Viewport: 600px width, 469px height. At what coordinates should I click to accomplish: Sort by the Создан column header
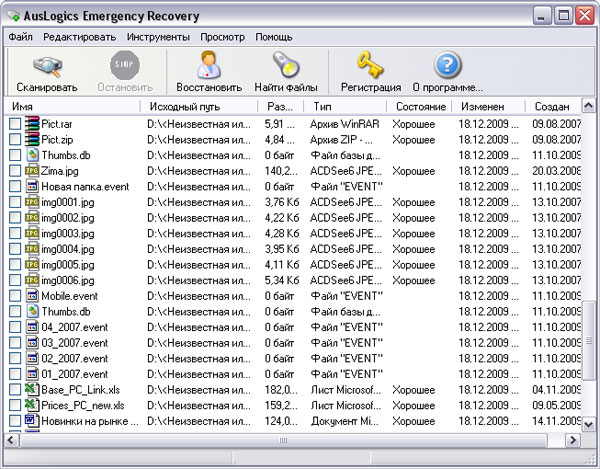553,106
